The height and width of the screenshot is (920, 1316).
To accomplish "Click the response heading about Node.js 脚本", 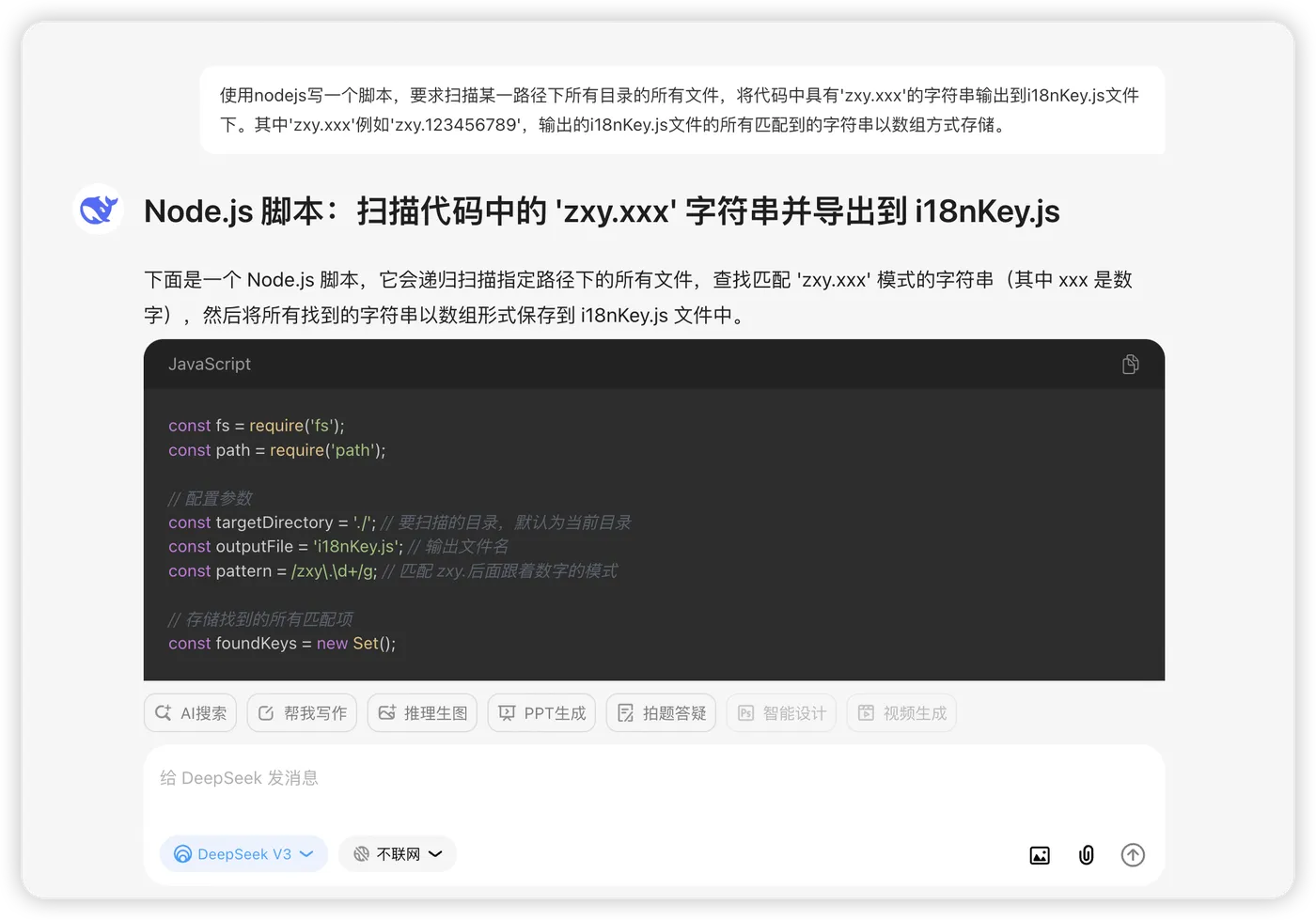I will click(x=602, y=211).
